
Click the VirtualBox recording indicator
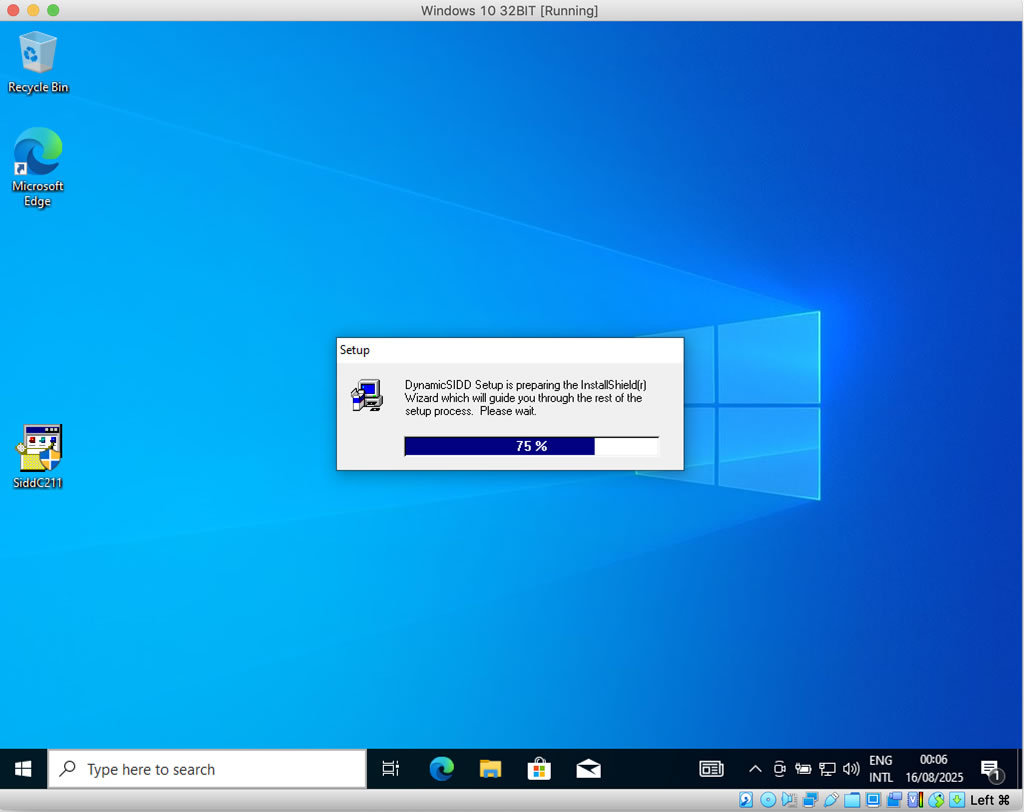pyautogui.click(x=894, y=800)
